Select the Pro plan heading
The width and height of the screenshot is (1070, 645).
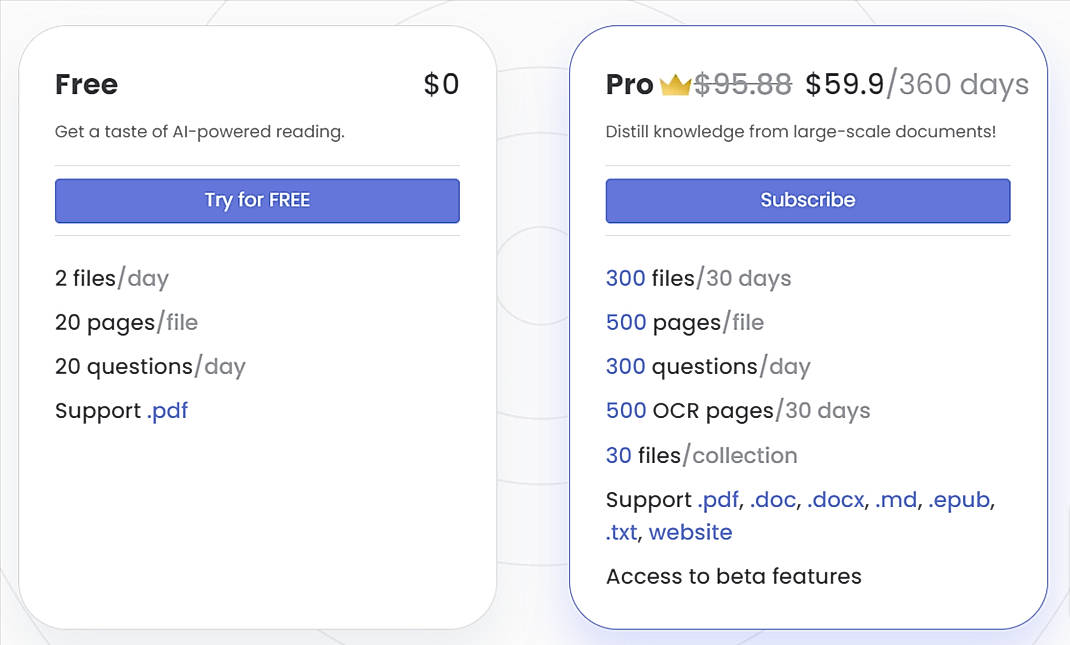click(630, 85)
